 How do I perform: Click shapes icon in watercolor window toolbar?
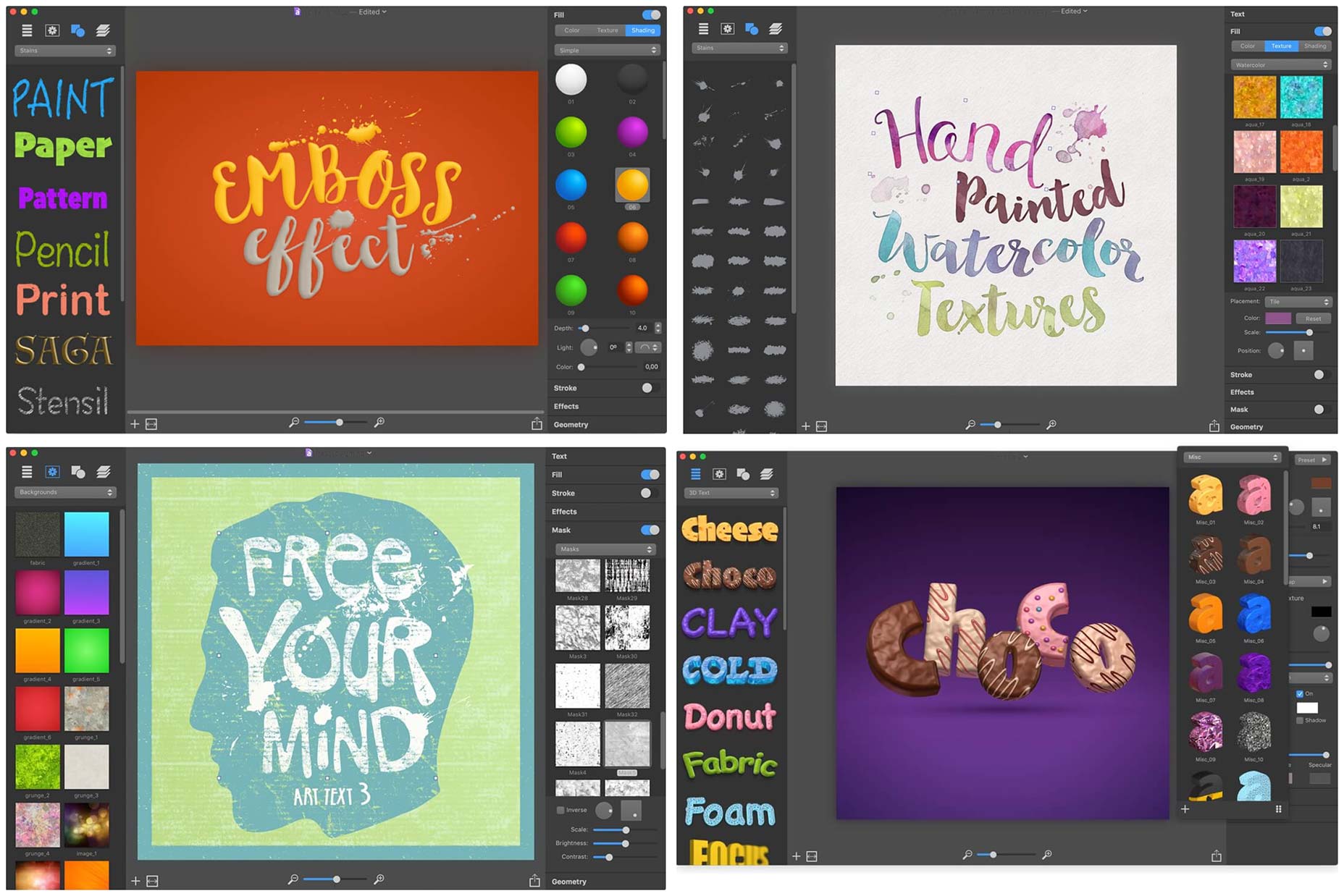pos(752,29)
